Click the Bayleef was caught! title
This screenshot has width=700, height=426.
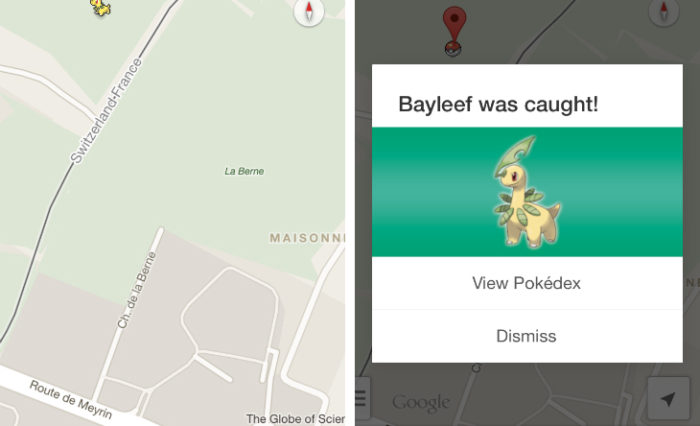pos(498,104)
